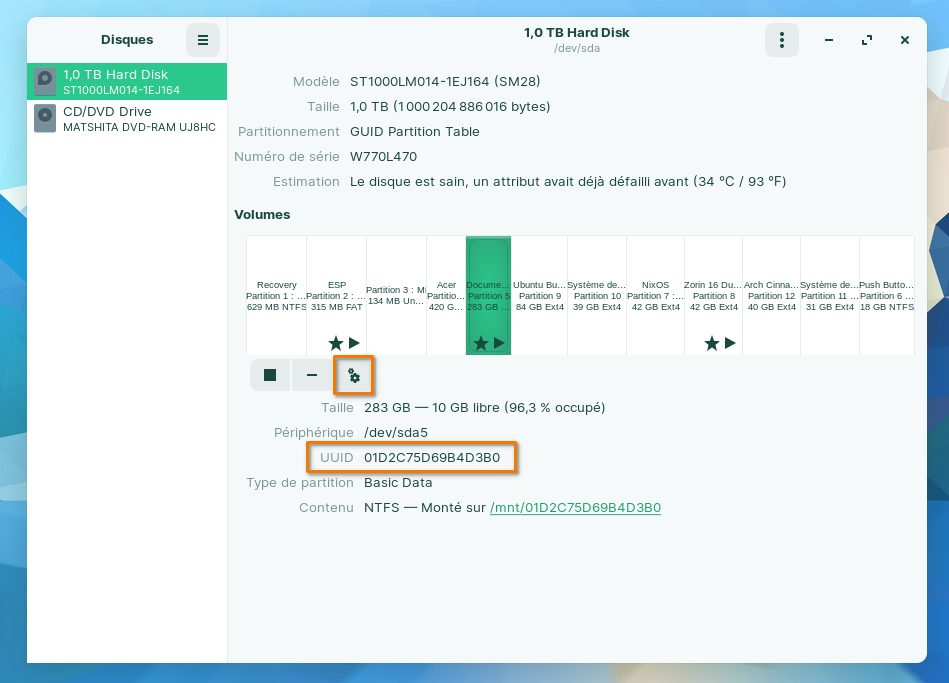Screen dimensions: 949x683
Task: Select the Zorin 16 Partition 8 volume
Action: click(x=712, y=295)
